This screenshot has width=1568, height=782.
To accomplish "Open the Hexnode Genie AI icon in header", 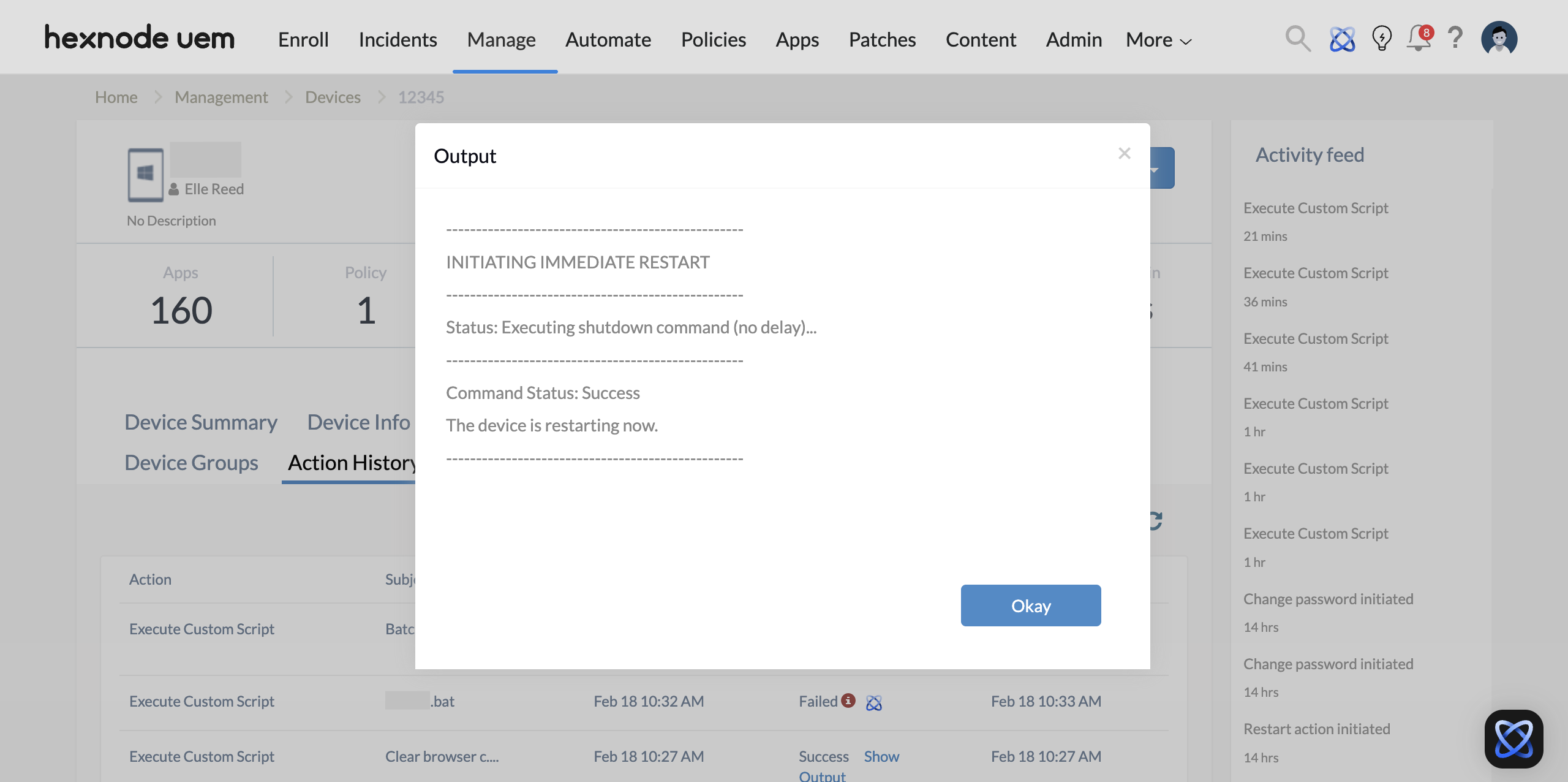I will (1342, 39).
